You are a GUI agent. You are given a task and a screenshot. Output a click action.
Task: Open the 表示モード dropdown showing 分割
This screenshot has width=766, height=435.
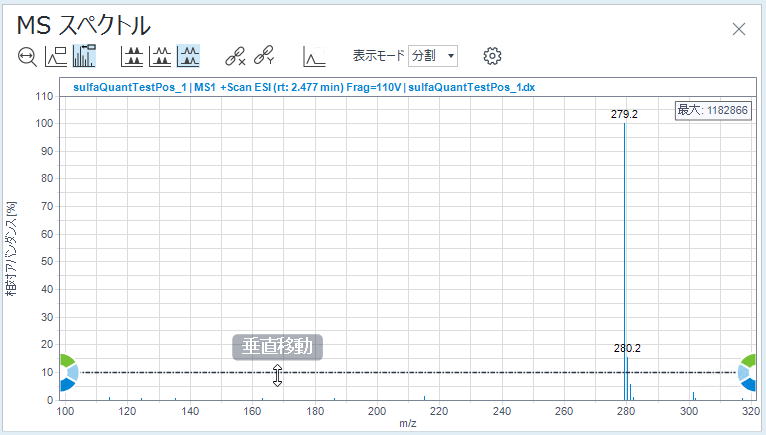coord(433,56)
